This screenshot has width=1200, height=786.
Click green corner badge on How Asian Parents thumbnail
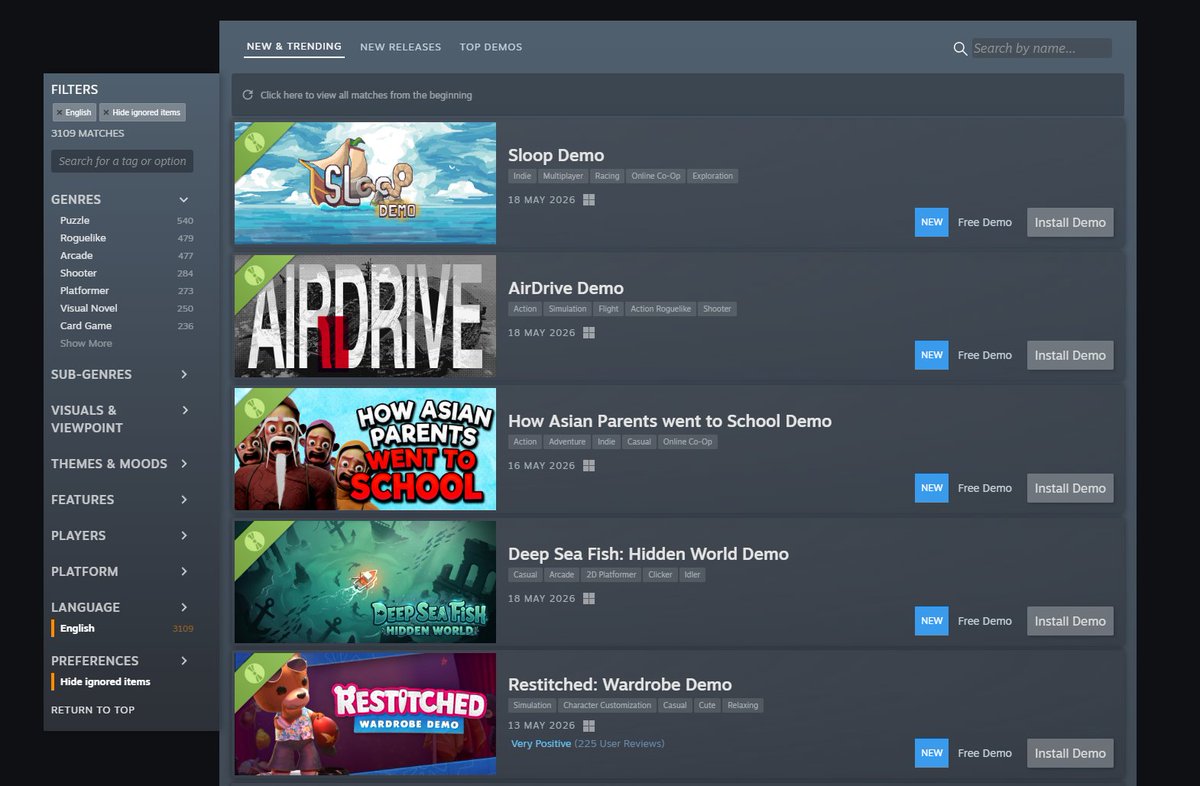pos(256,408)
